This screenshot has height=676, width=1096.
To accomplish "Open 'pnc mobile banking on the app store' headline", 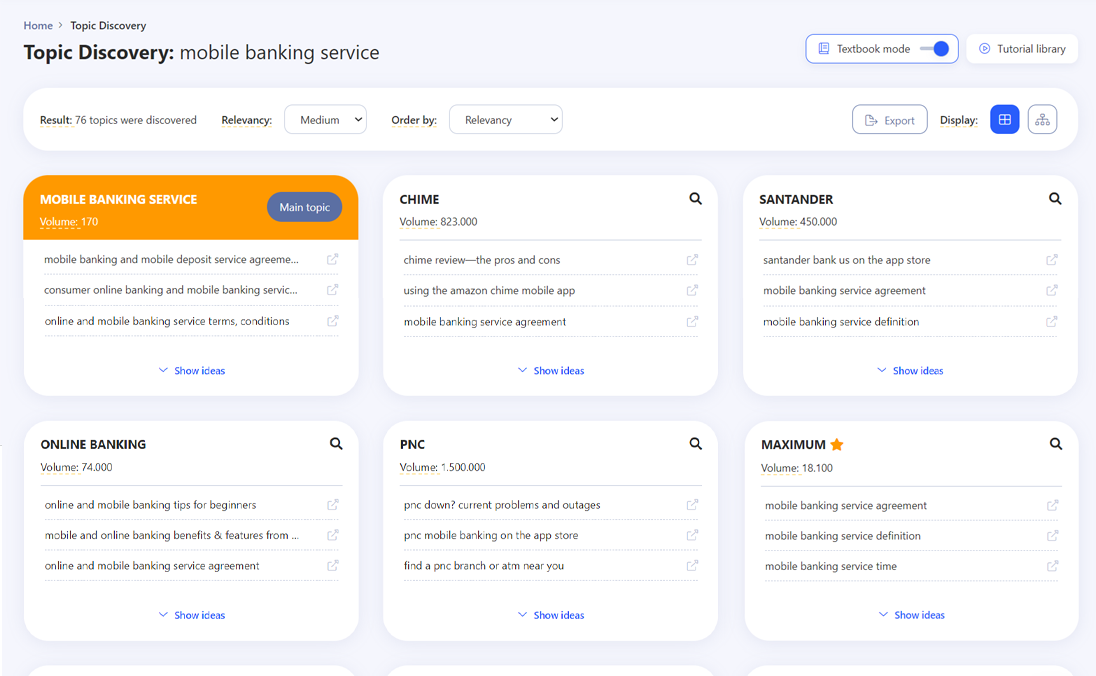I will tap(491, 535).
